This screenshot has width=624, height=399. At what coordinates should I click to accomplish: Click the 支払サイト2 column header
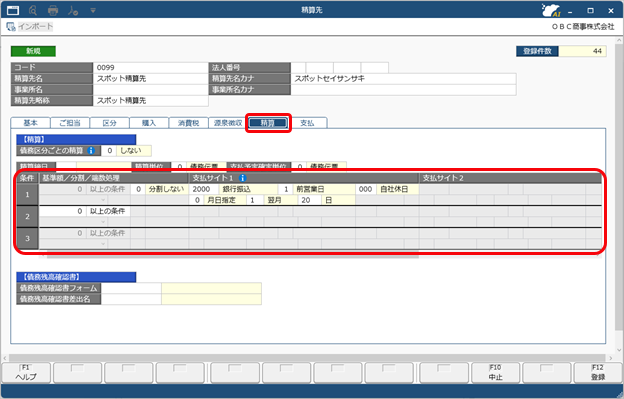[x=510, y=178]
